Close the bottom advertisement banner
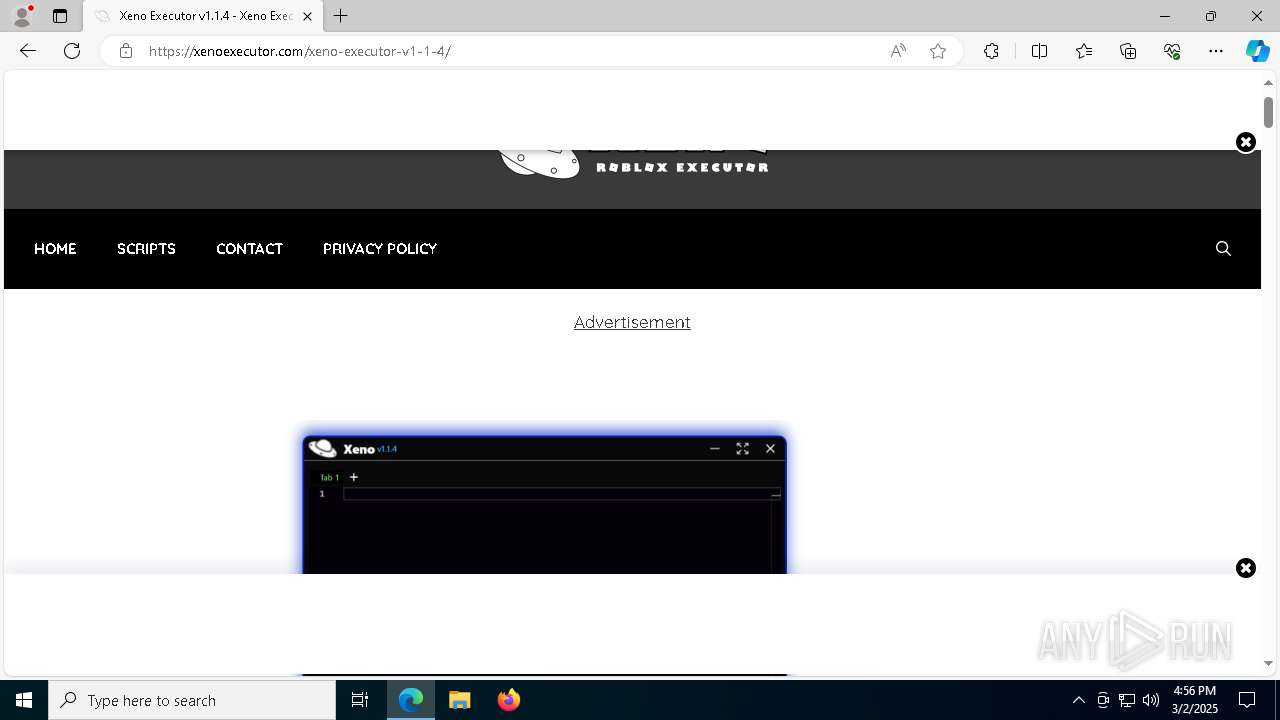 (x=1245, y=568)
